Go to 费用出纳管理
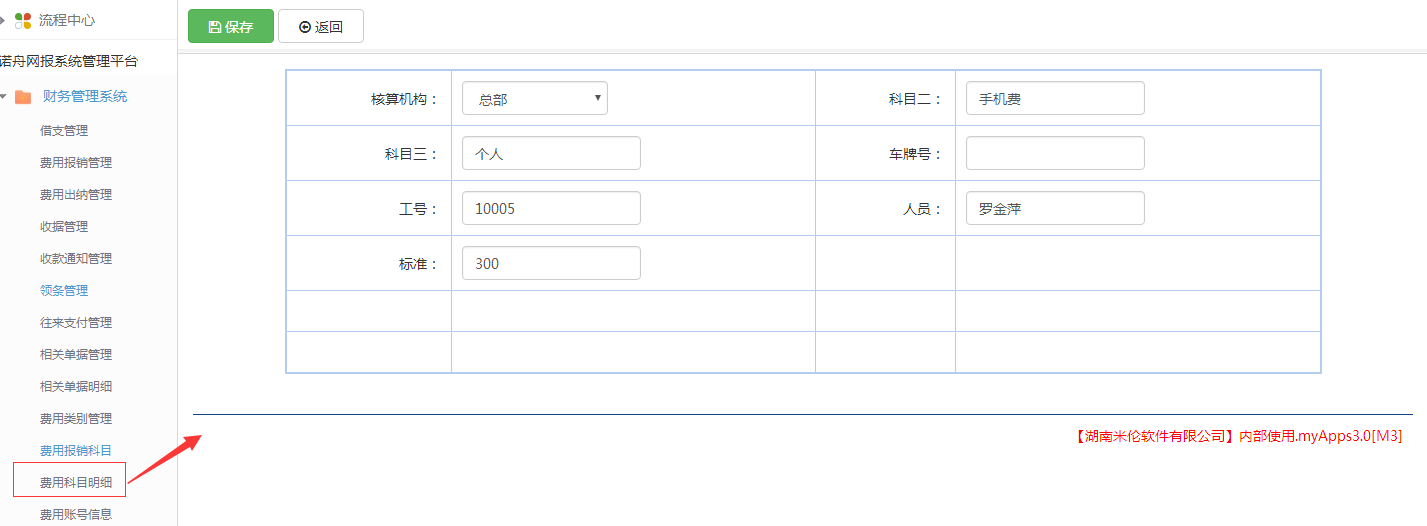Screen dimensions: 1427x526 click(76, 194)
